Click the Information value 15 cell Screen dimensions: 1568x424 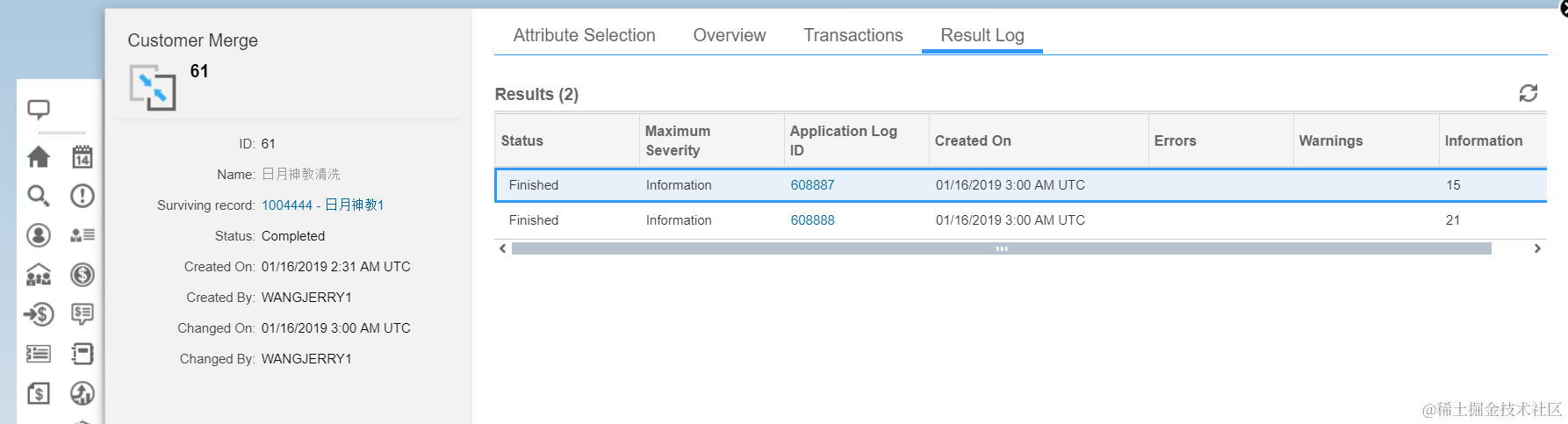click(1453, 185)
